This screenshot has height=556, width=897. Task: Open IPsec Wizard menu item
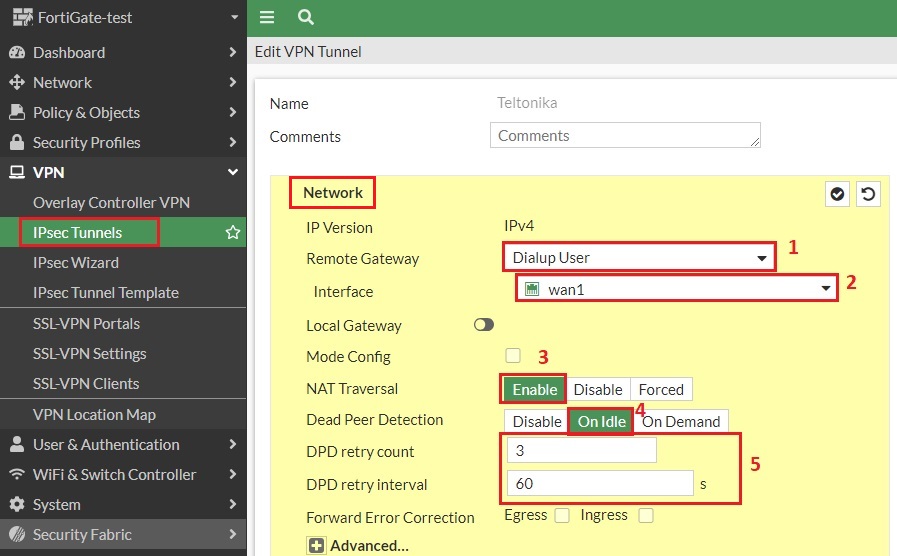[76, 263]
